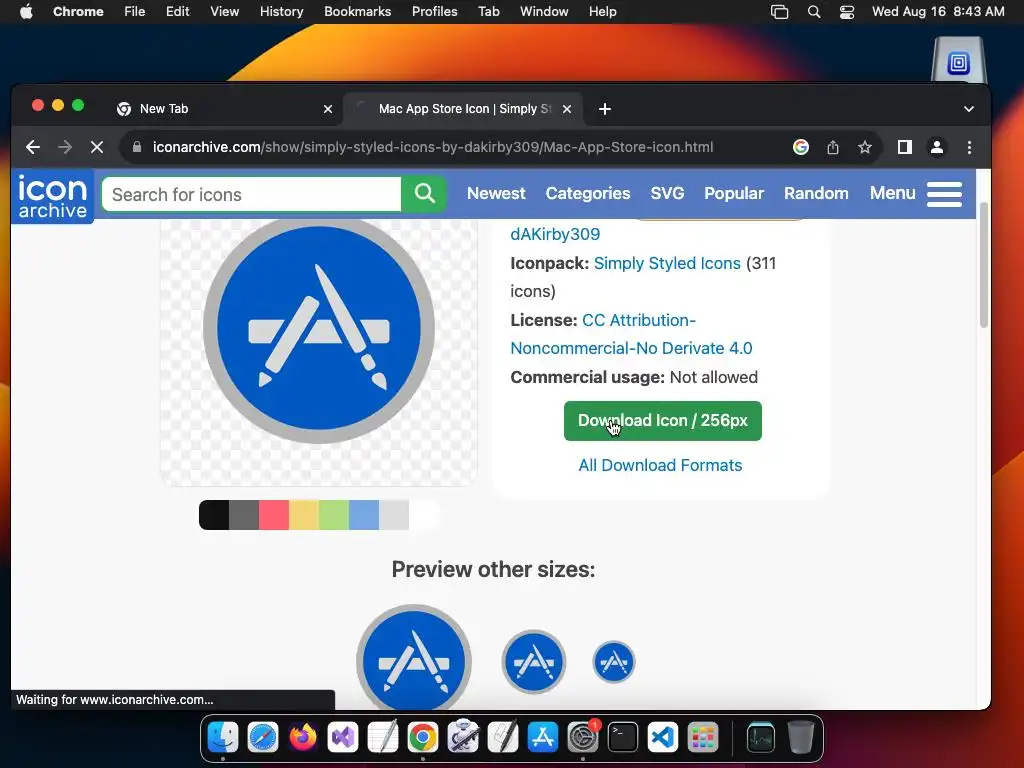1024x768 pixels.
Task: Expand the tab search chevron
Action: click(x=969, y=109)
